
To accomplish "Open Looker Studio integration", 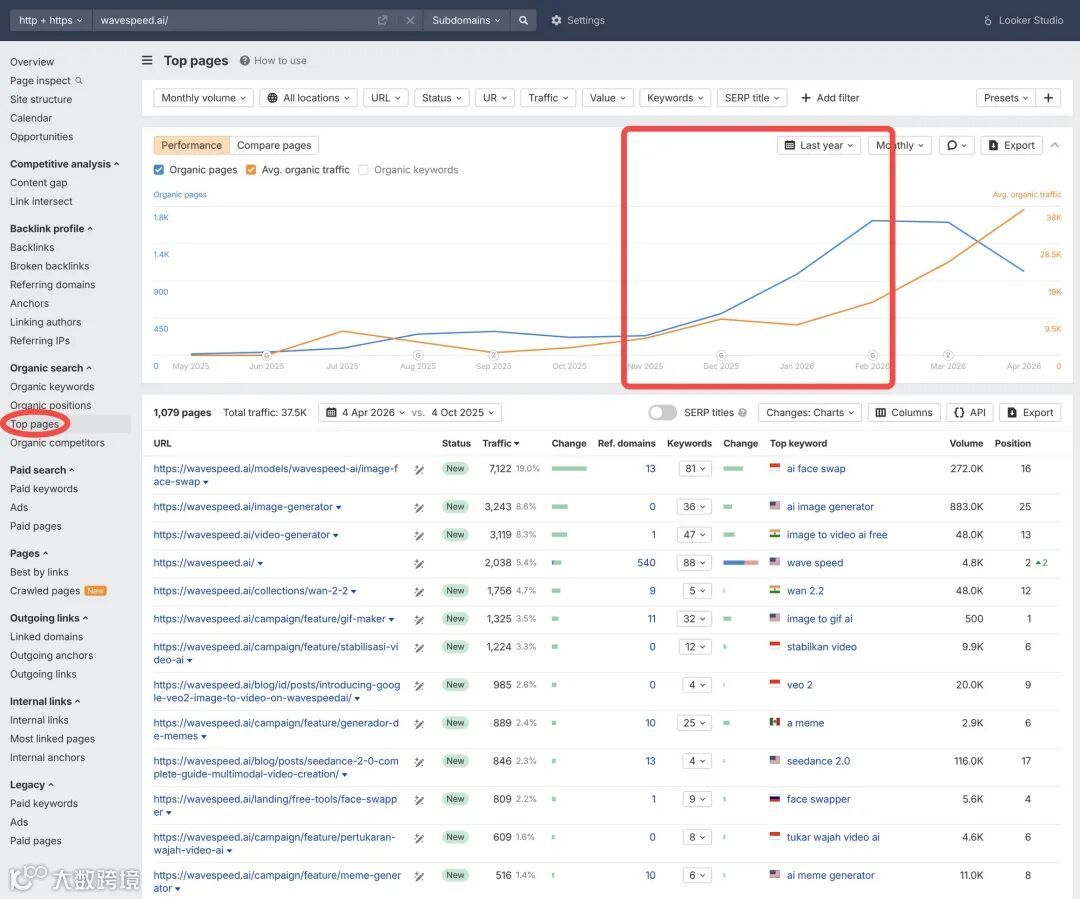I will point(1023,21).
